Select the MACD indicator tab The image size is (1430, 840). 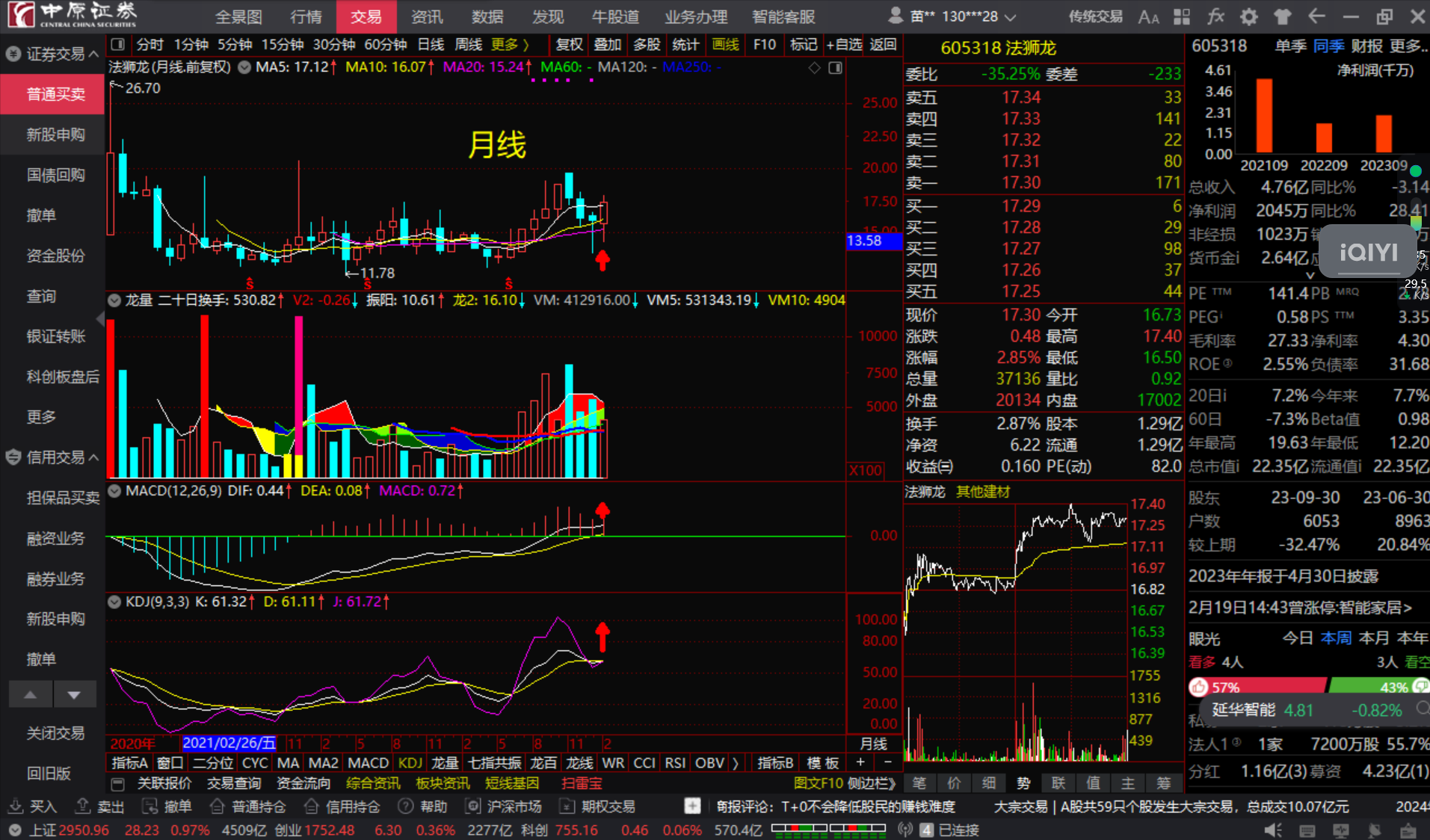pyautogui.click(x=369, y=763)
